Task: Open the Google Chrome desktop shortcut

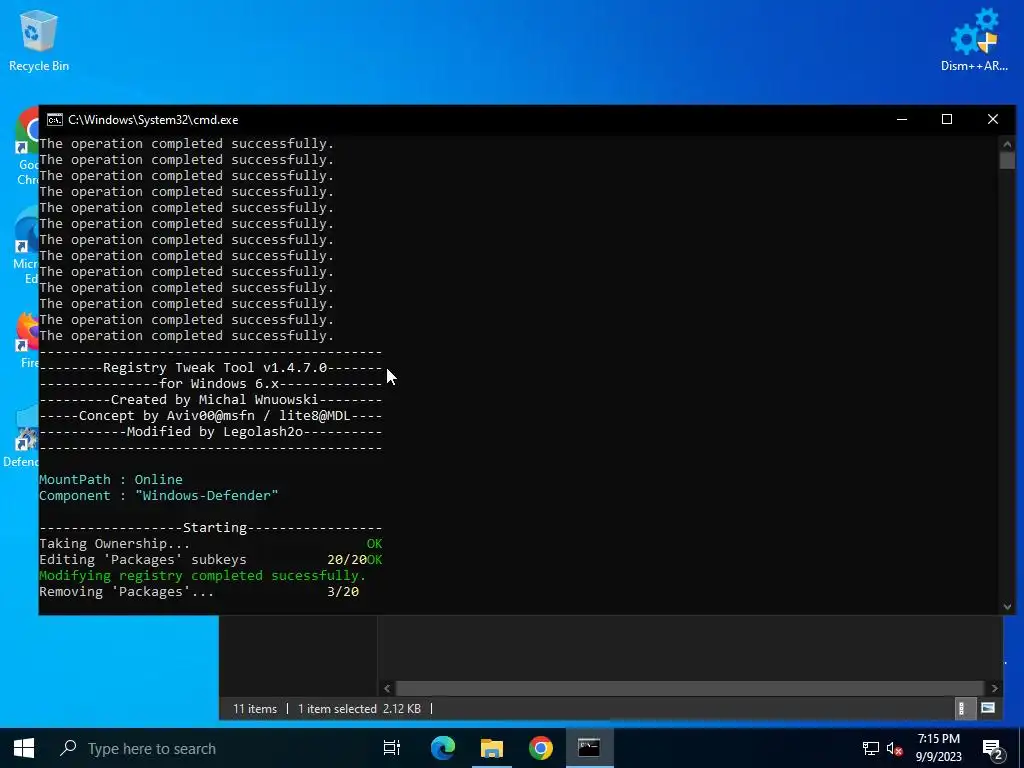Action: (x=27, y=146)
